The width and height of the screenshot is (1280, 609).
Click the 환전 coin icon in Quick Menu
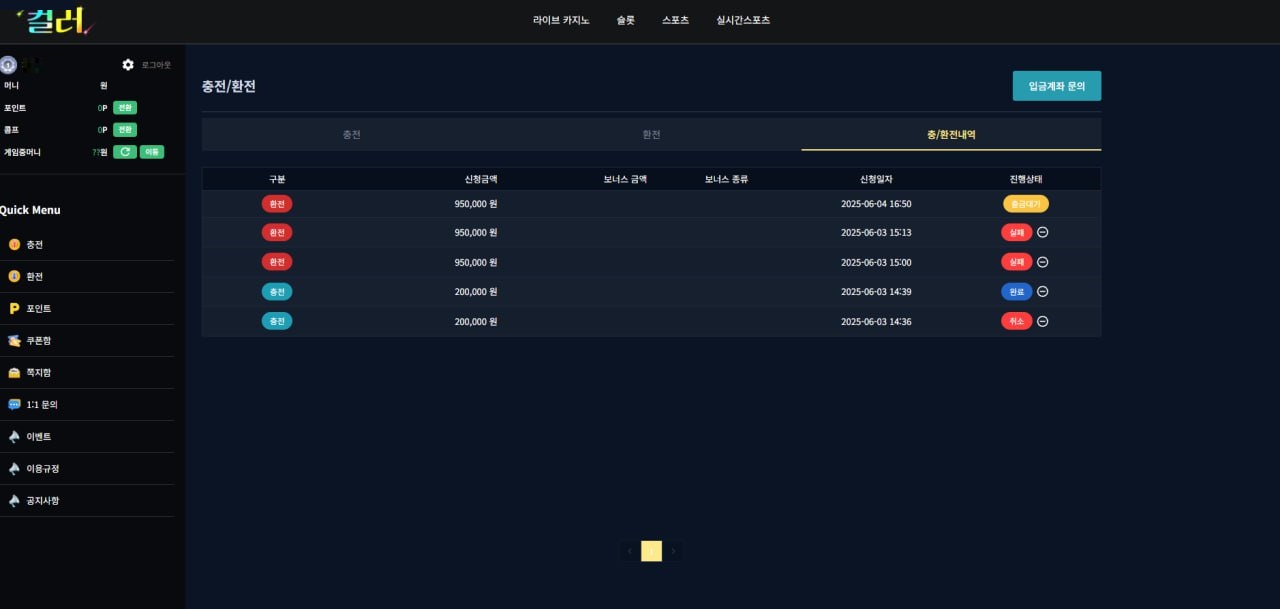14,276
